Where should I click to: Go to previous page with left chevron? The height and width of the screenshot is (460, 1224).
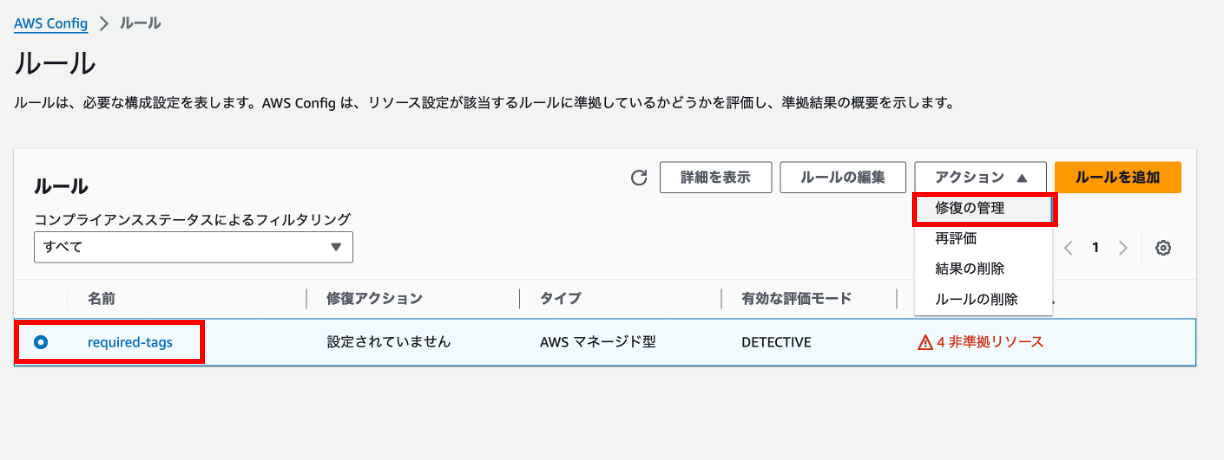(1068, 248)
